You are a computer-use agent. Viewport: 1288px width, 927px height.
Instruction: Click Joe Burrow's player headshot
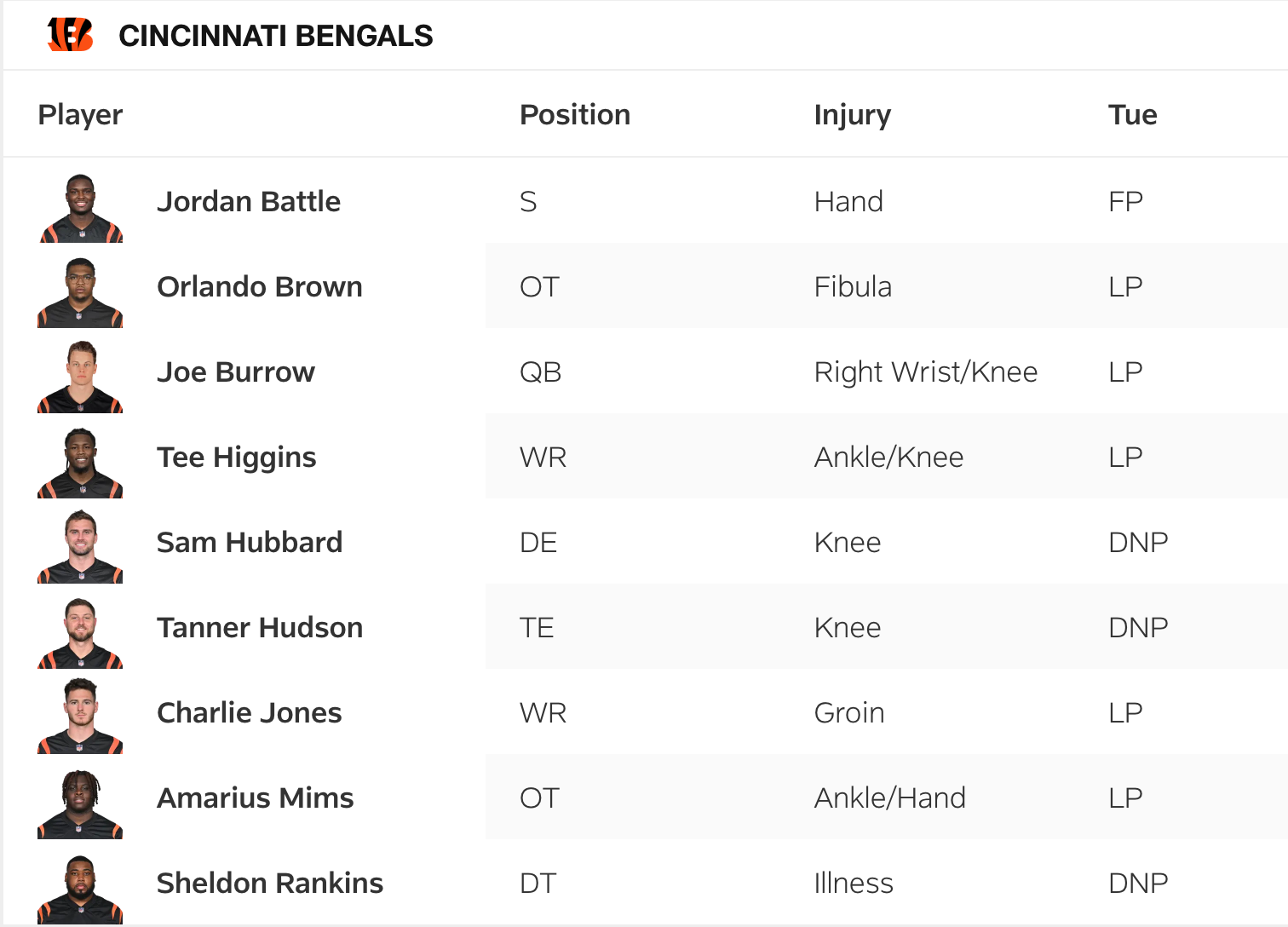click(x=80, y=377)
